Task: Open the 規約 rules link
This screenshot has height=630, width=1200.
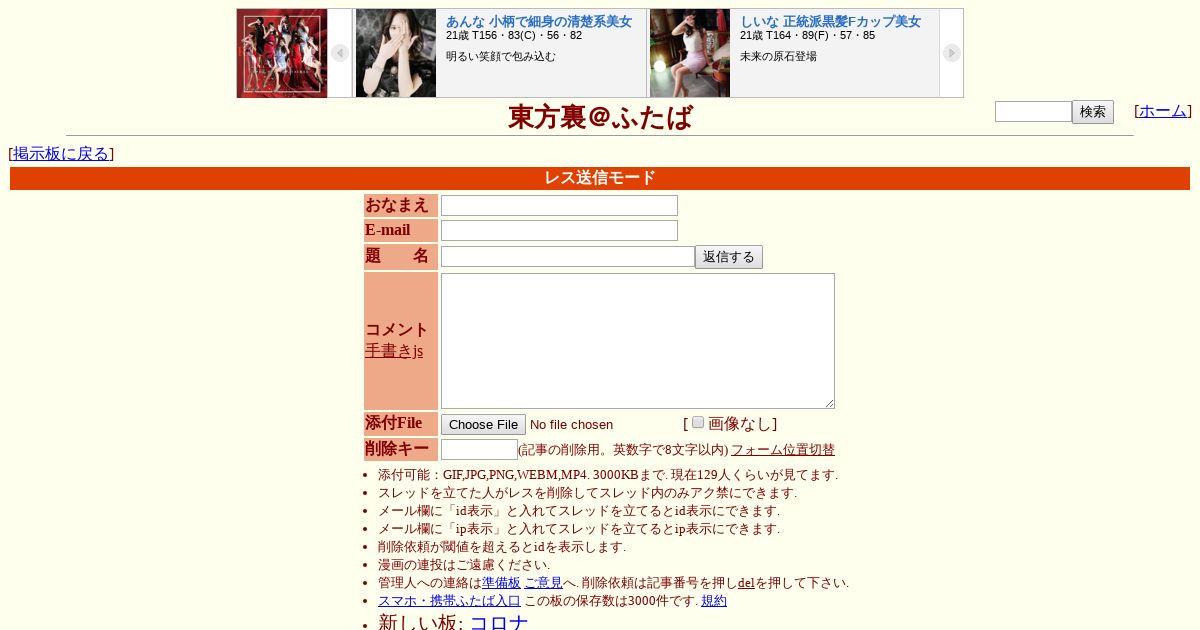Action: (x=714, y=601)
